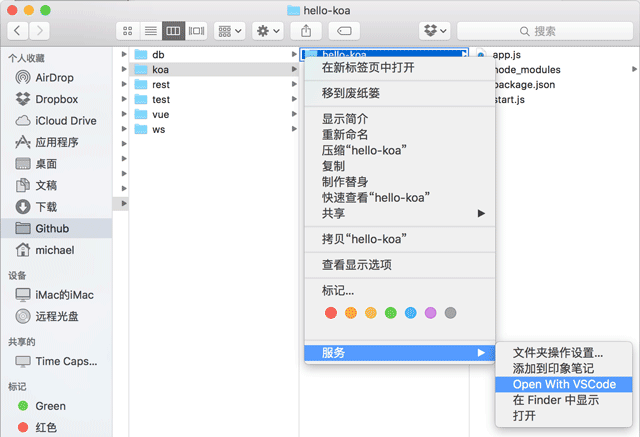Open the gear action menu dropdown

268,31
